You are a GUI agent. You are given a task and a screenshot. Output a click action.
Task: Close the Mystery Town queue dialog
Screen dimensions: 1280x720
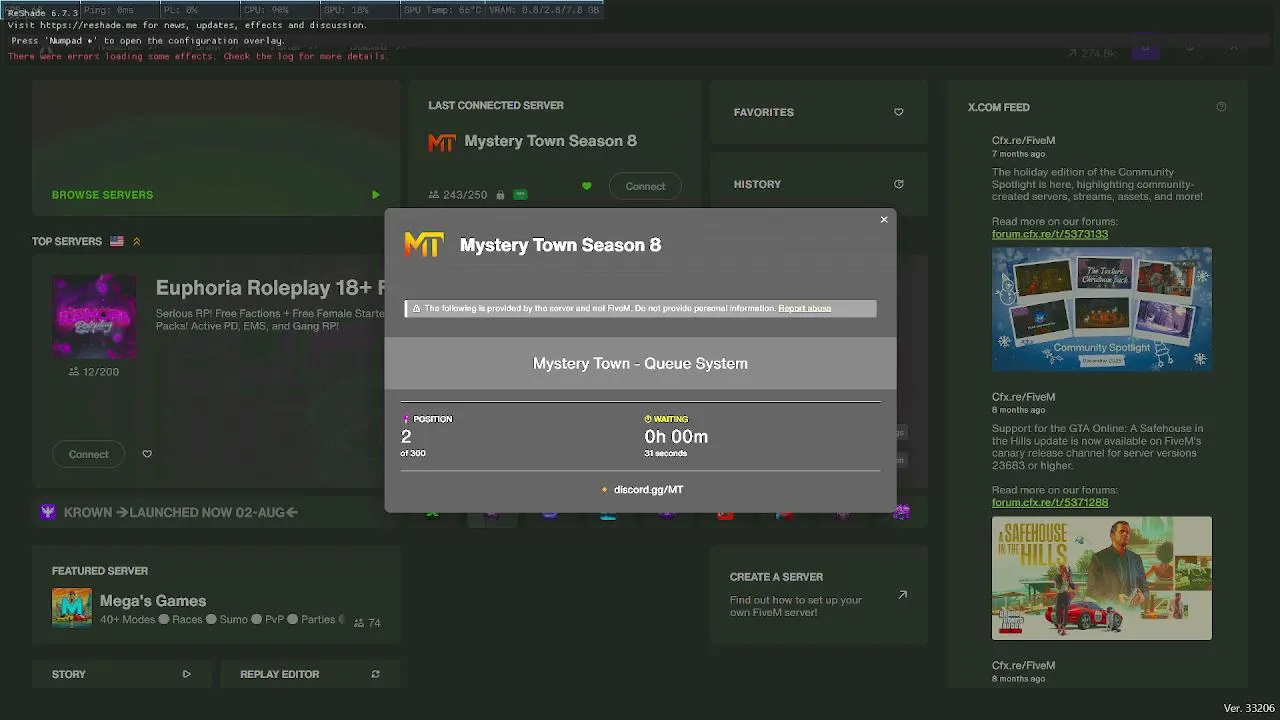point(884,219)
